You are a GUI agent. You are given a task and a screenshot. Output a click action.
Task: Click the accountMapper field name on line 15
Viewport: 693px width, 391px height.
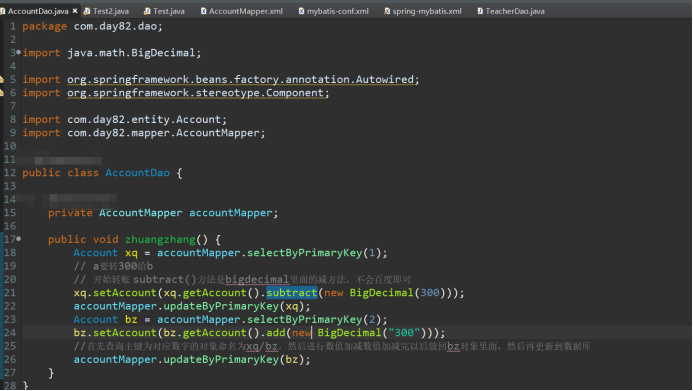pos(231,213)
